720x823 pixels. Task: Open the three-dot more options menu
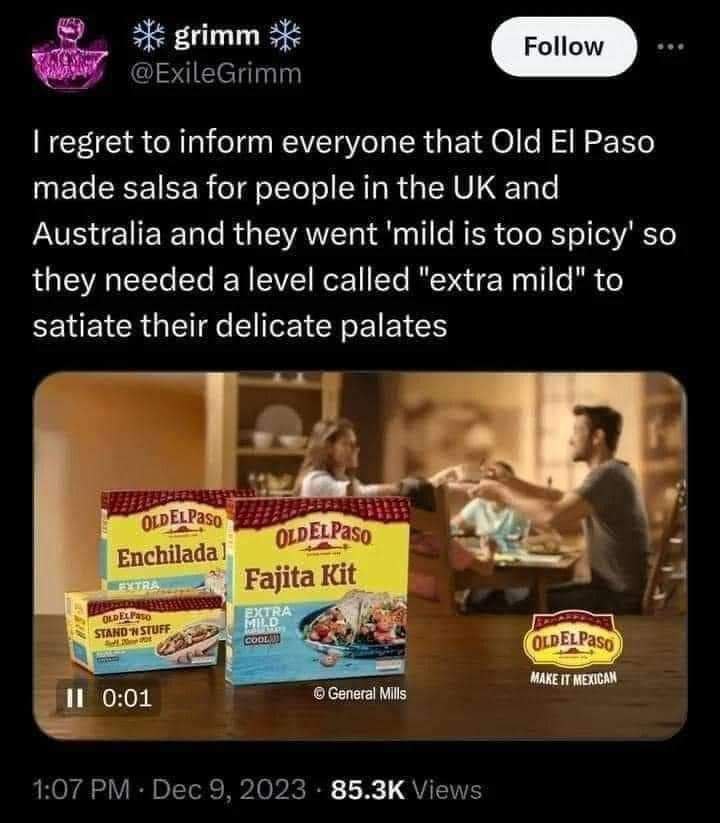[672, 47]
